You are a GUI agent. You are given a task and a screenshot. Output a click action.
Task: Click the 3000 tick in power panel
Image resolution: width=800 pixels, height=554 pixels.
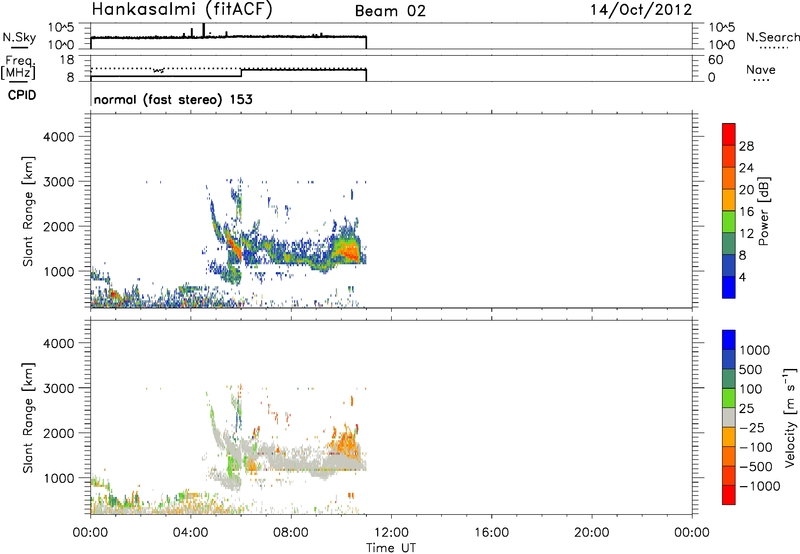pos(59,182)
